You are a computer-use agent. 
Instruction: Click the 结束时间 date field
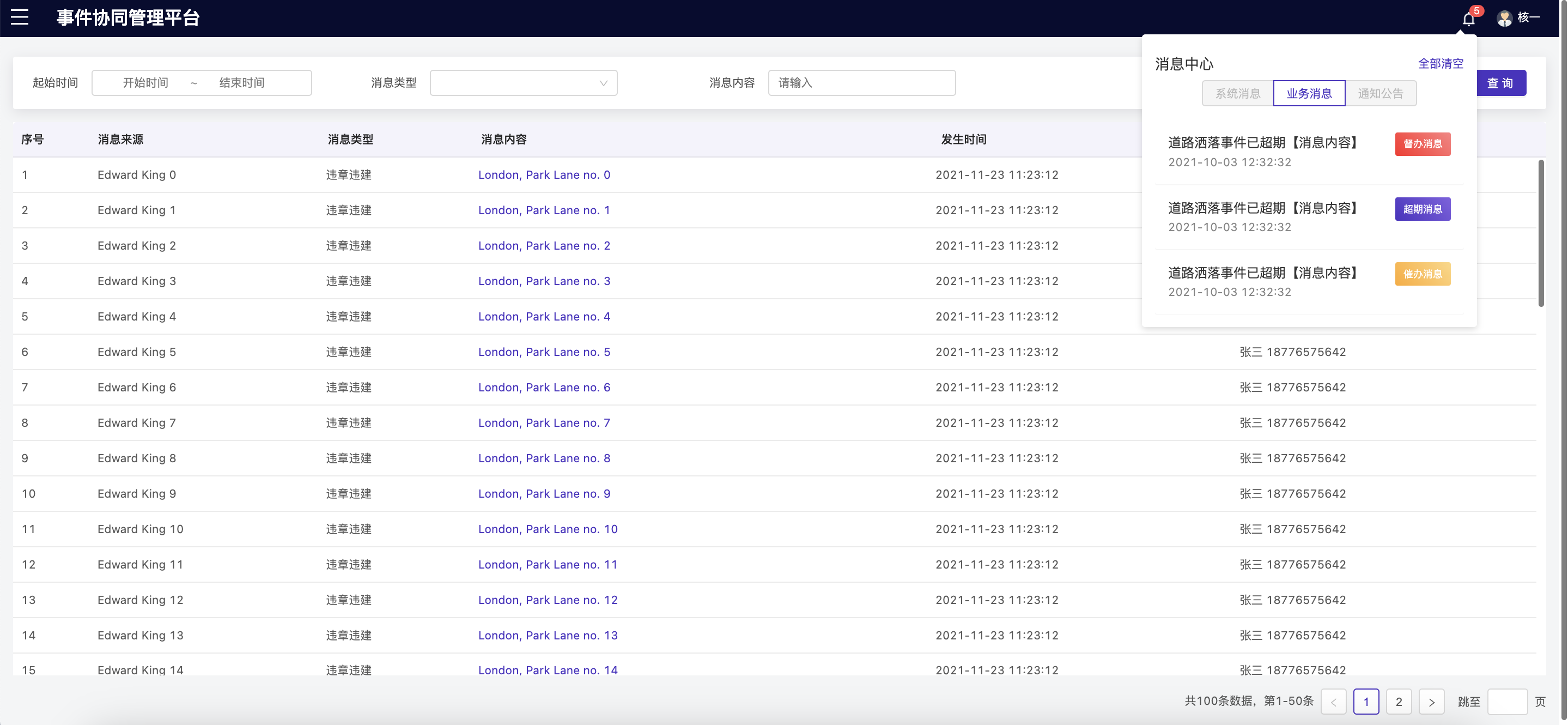coord(242,83)
